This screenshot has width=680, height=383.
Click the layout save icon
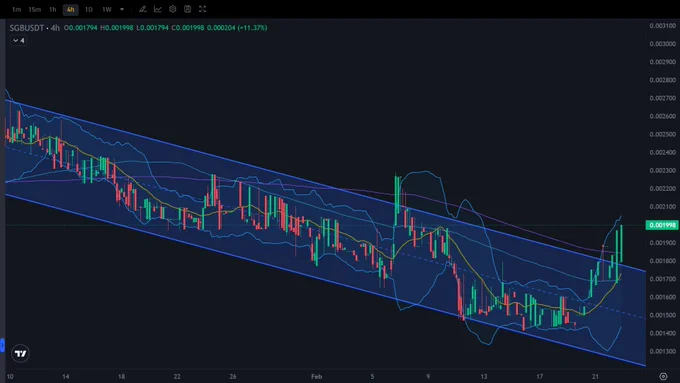(x=187, y=9)
